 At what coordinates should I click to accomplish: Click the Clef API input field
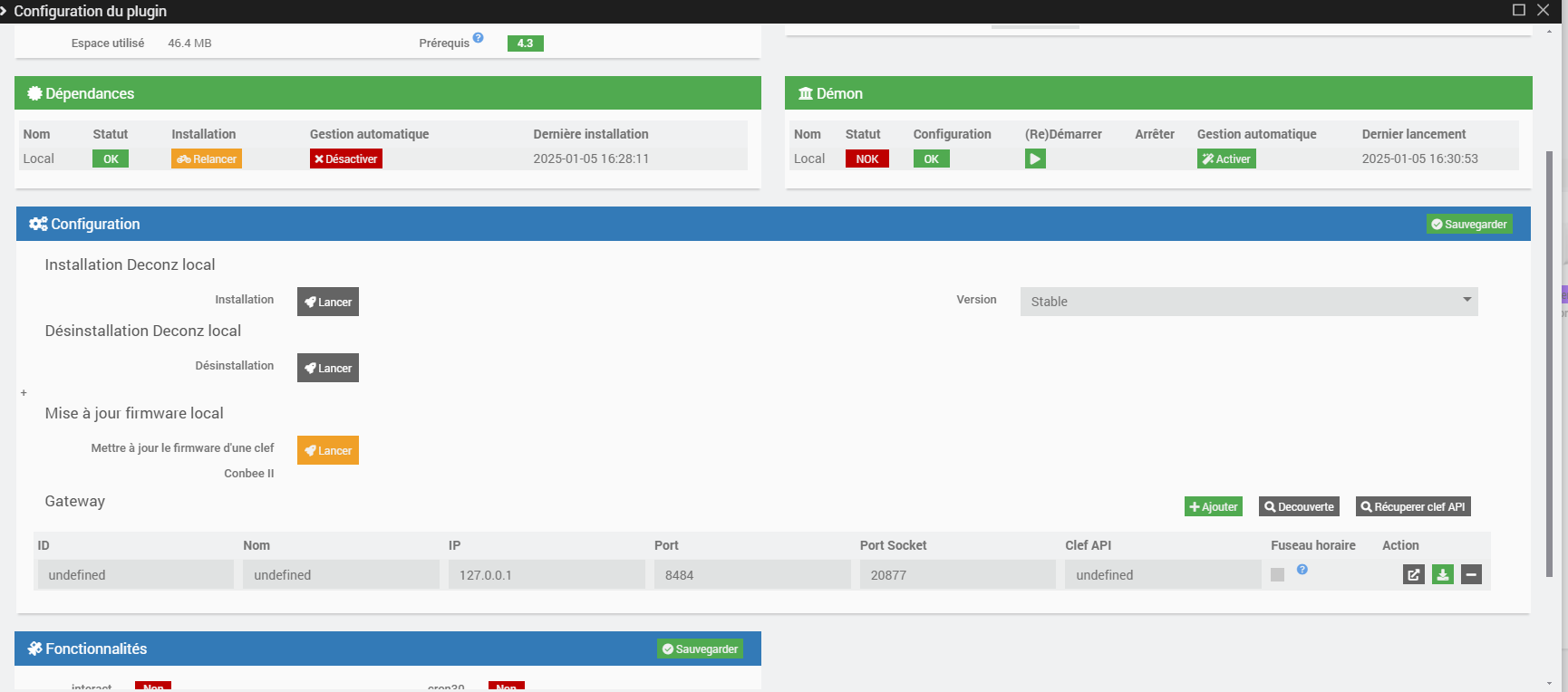pyautogui.click(x=1163, y=574)
